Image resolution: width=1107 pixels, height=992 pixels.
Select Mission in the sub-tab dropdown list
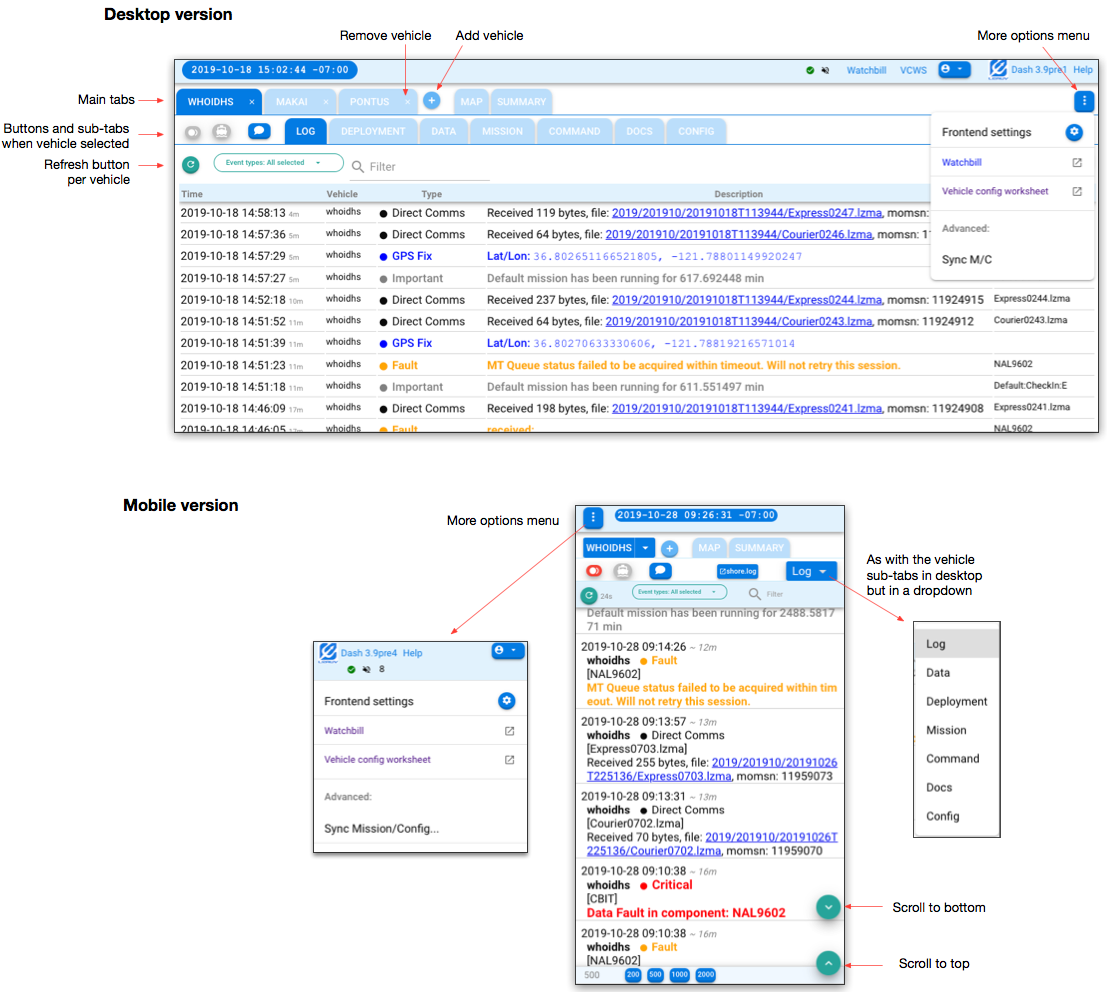point(946,730)
